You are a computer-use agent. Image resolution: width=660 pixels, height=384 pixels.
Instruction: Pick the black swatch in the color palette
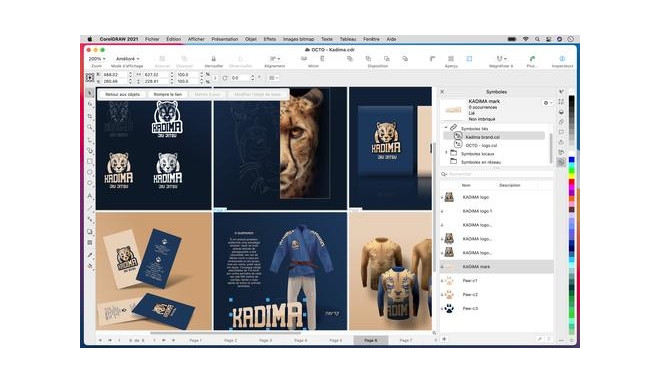tap(572, 99)
